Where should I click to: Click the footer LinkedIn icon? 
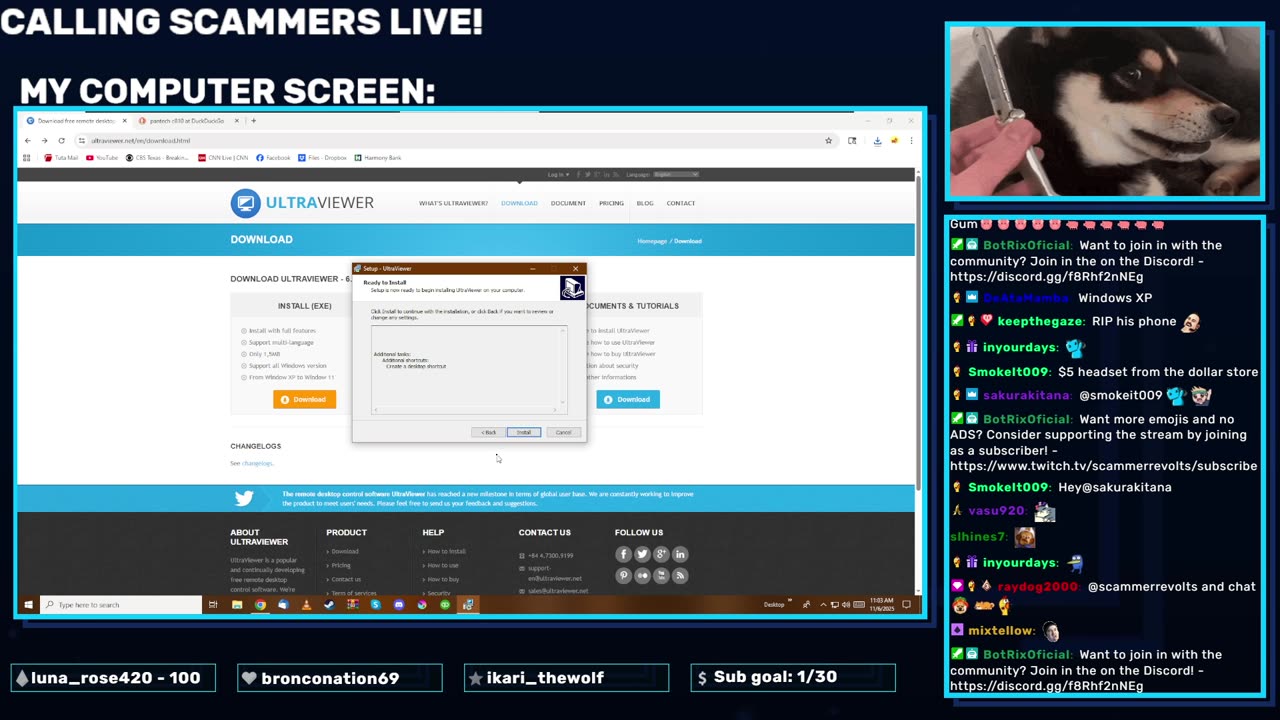click(680, 554)
